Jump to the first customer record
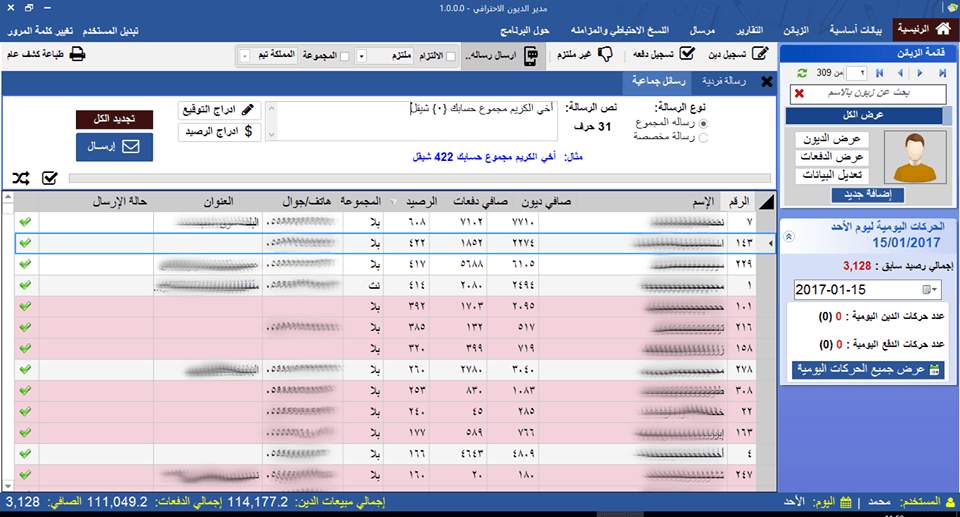Screen dimensions: 960x517 [880, 73]
